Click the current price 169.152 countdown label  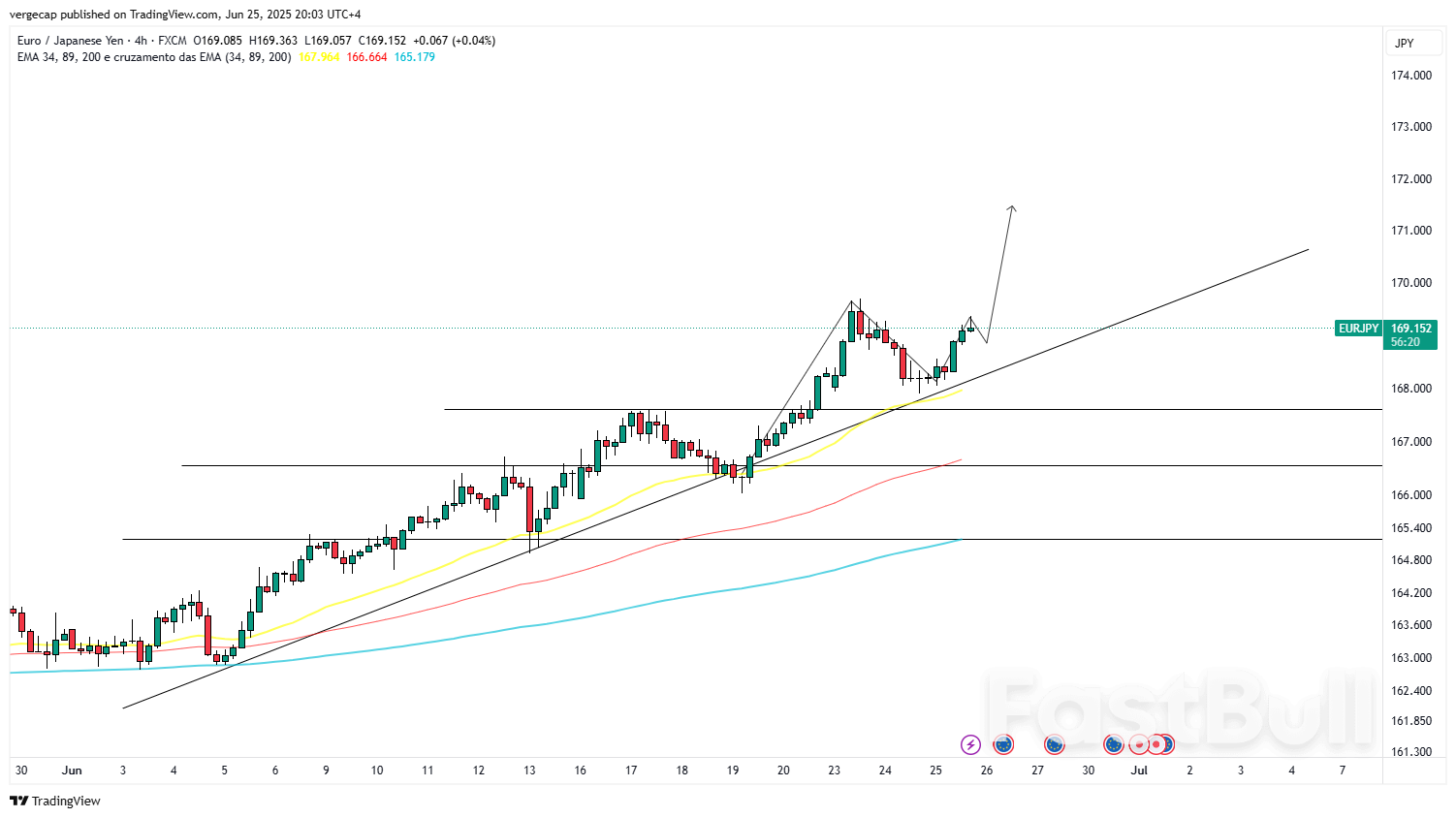pyautogui.click(x=1410, y=335)
